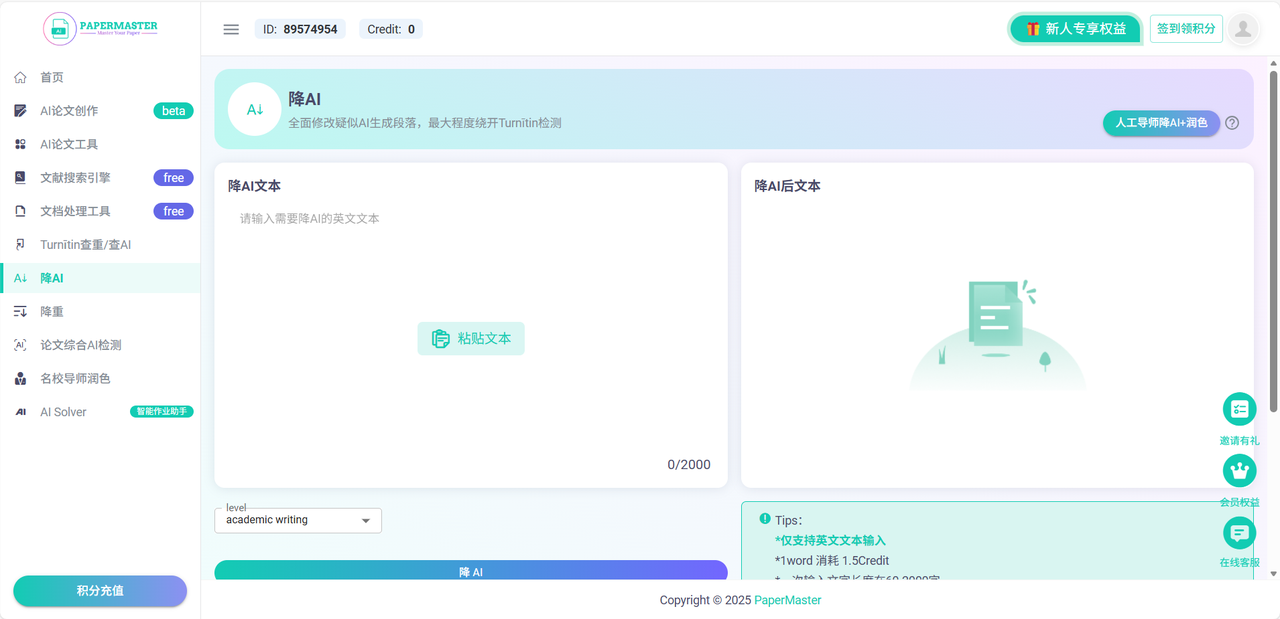Click the free badge next to 文献搜索引擎
The width and height of the screenshot is (1280, 619).
pyautogui.click(x=173, y=178)
